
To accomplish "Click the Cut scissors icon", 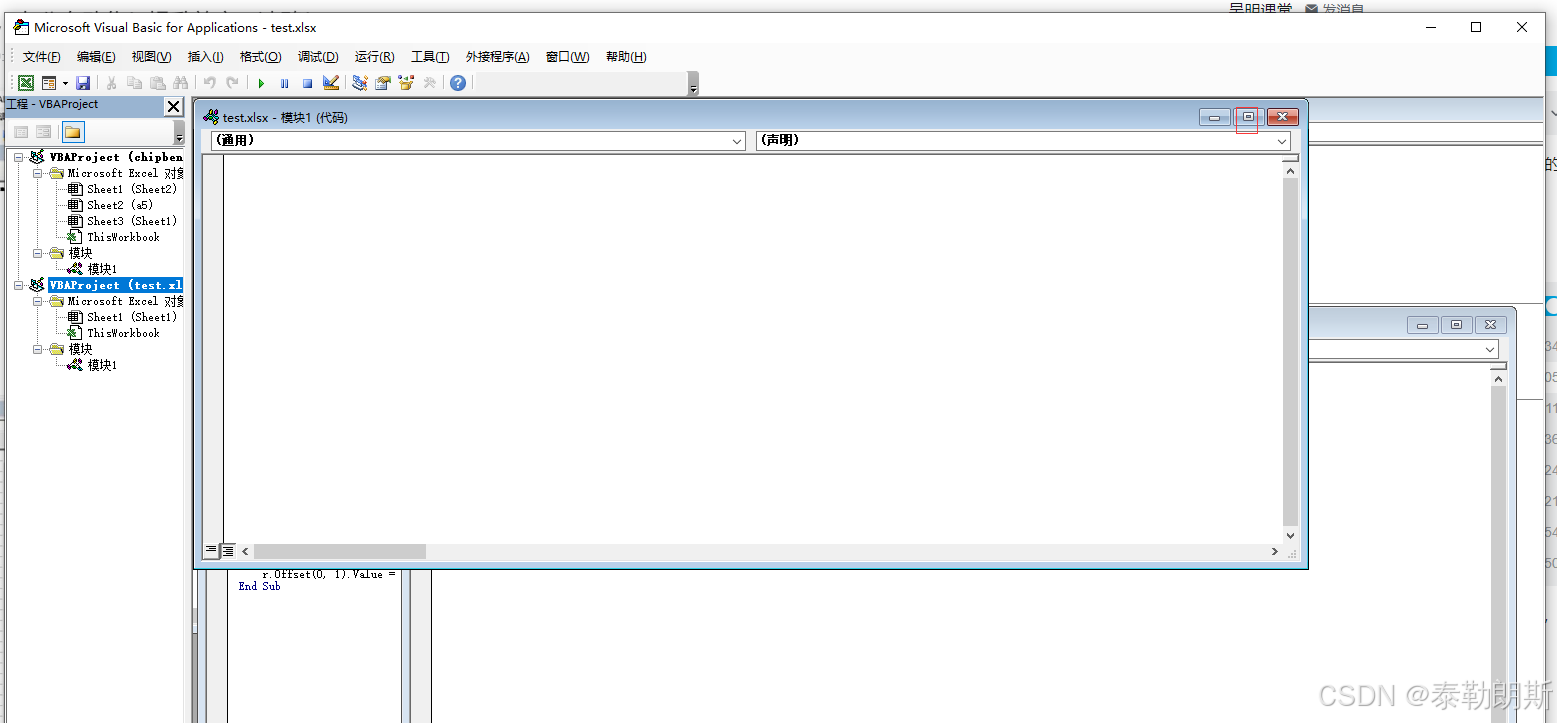I will 112,83.
